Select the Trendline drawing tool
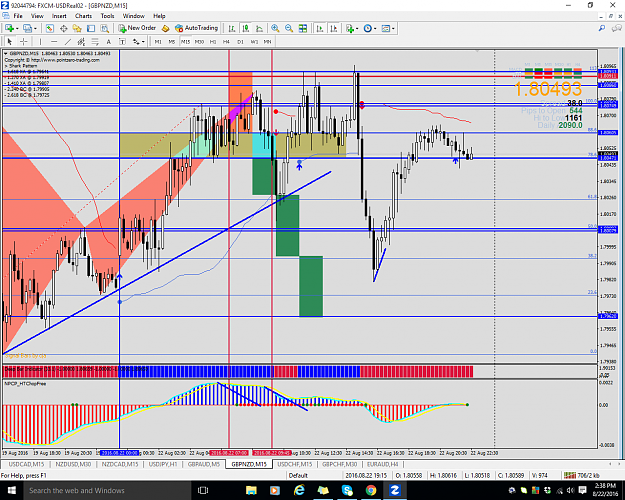This screenshot has height=500, width=625. coord(68,41)
